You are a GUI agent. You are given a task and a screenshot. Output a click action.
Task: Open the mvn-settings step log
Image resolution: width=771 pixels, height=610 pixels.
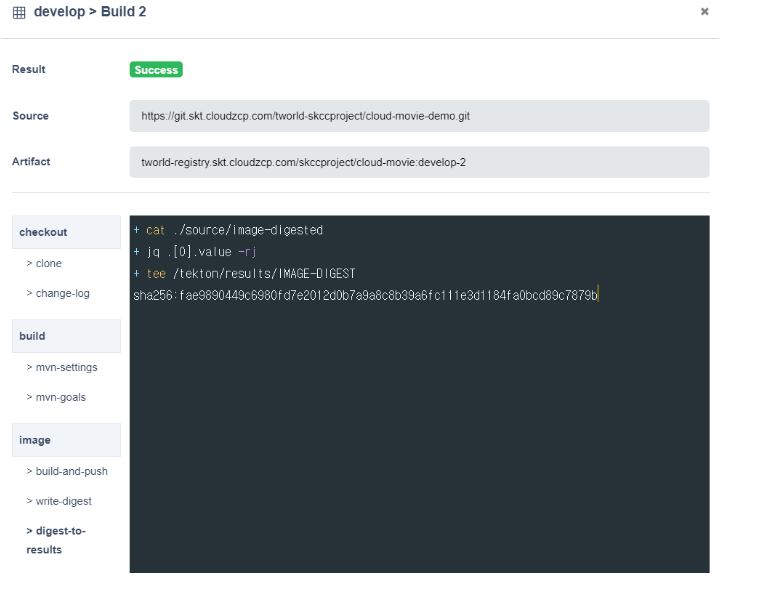(62, 368)
